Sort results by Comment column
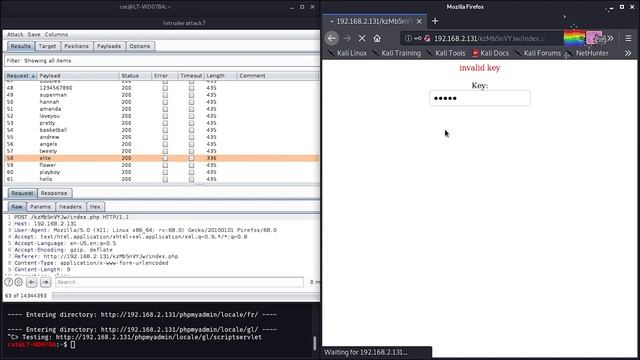640x360 pixels. click(278, 76)
